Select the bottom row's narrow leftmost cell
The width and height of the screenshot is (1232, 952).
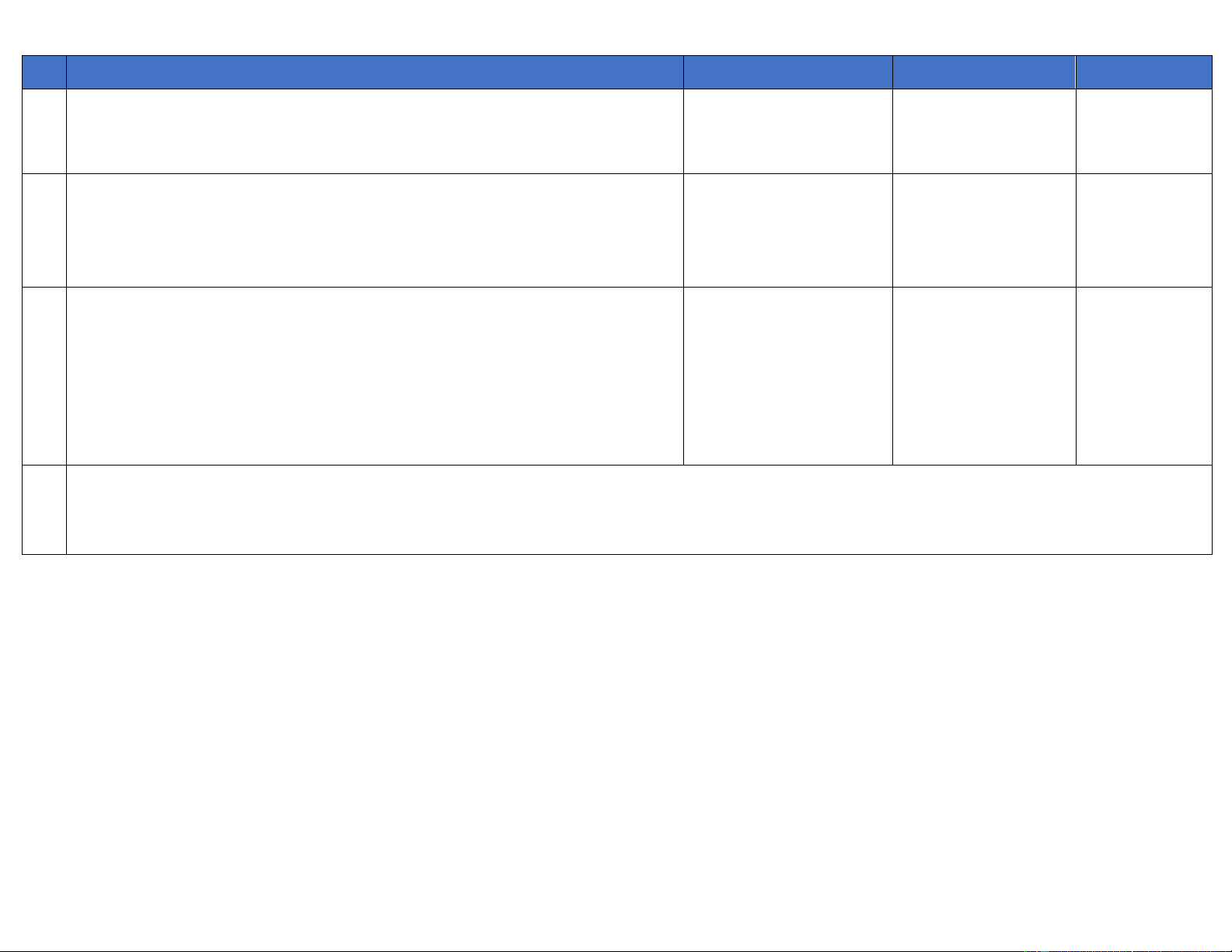click(44, 510)
